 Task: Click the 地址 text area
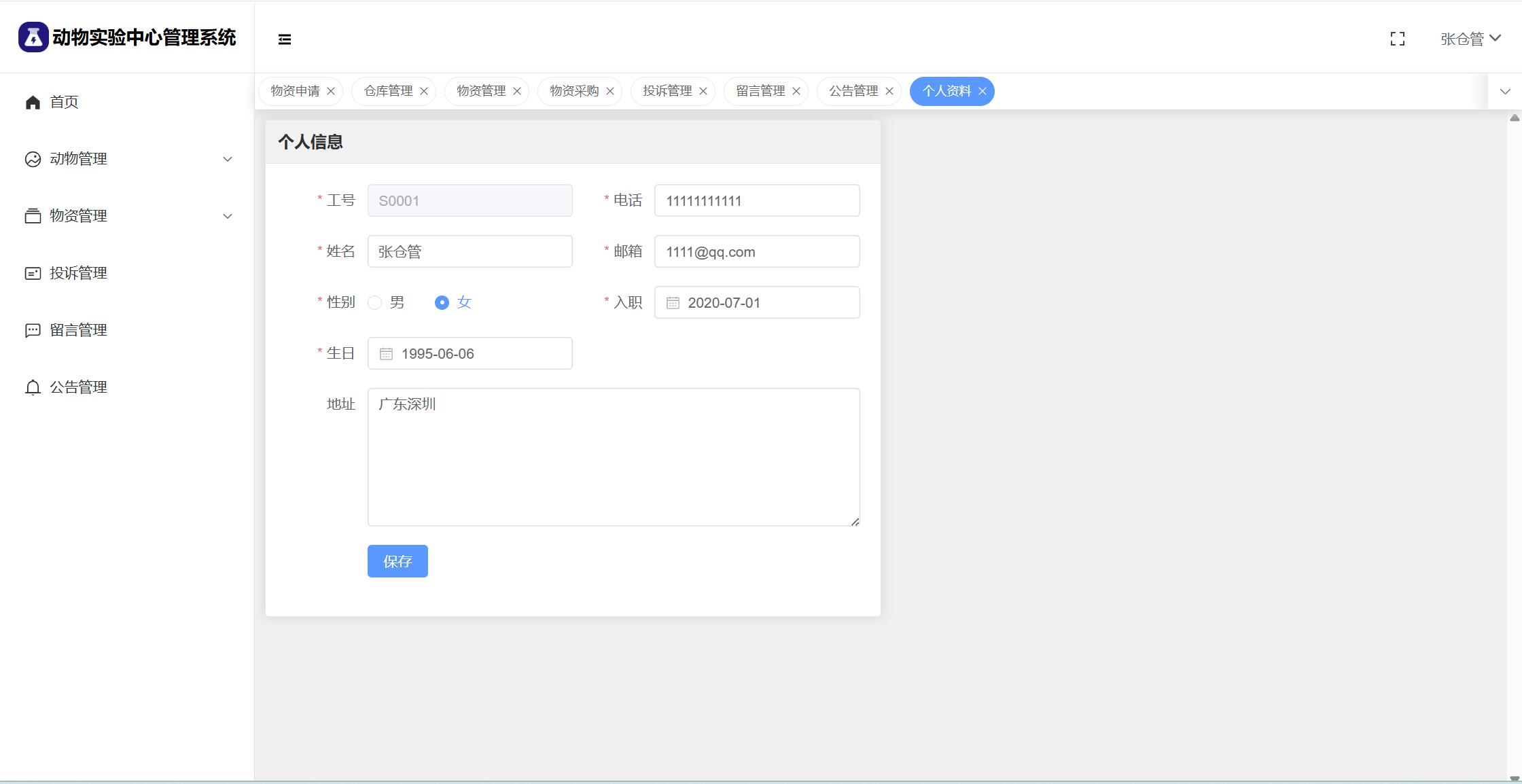[613, 457]
